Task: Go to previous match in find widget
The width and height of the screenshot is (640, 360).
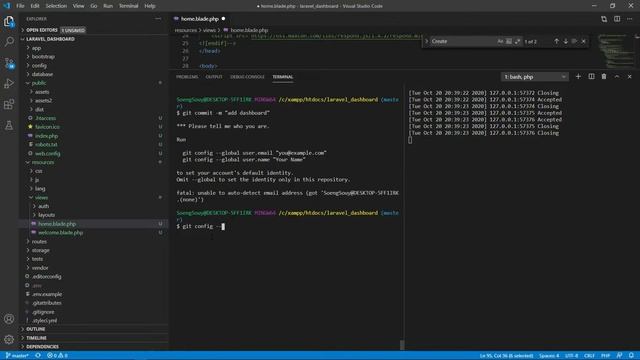Action: tap(556, 41)
